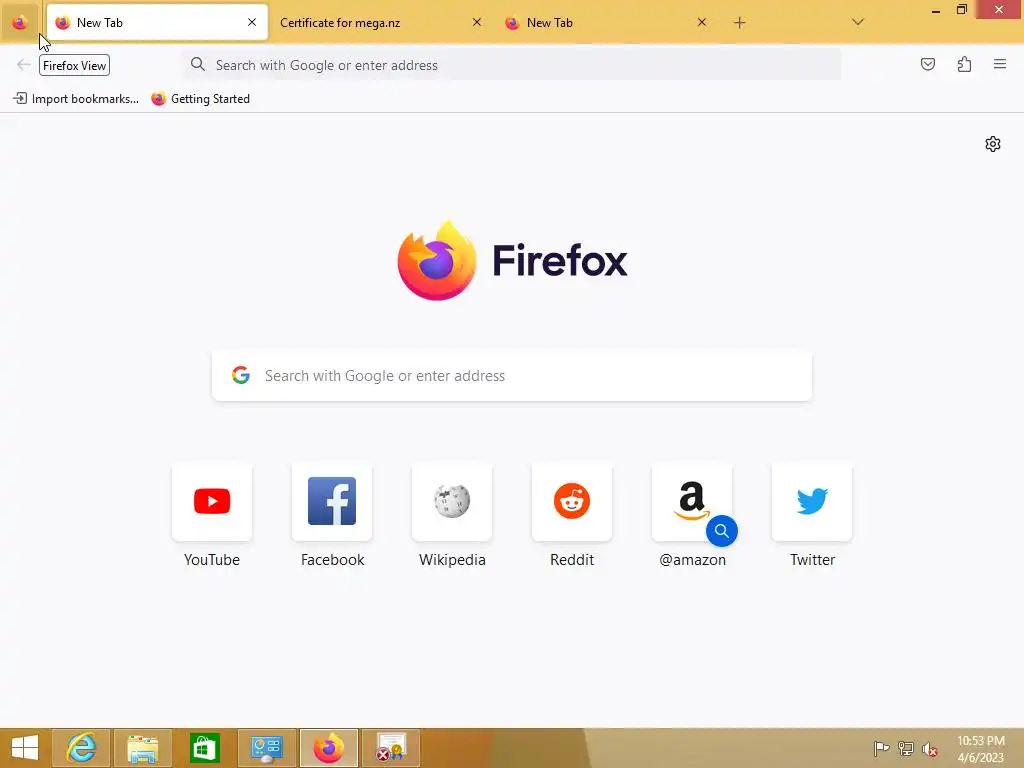Image resolution: width=1024 pixels, height=768 pixels.
Task: Open the Firefox application menu
Action: [x=1000, y=64]
